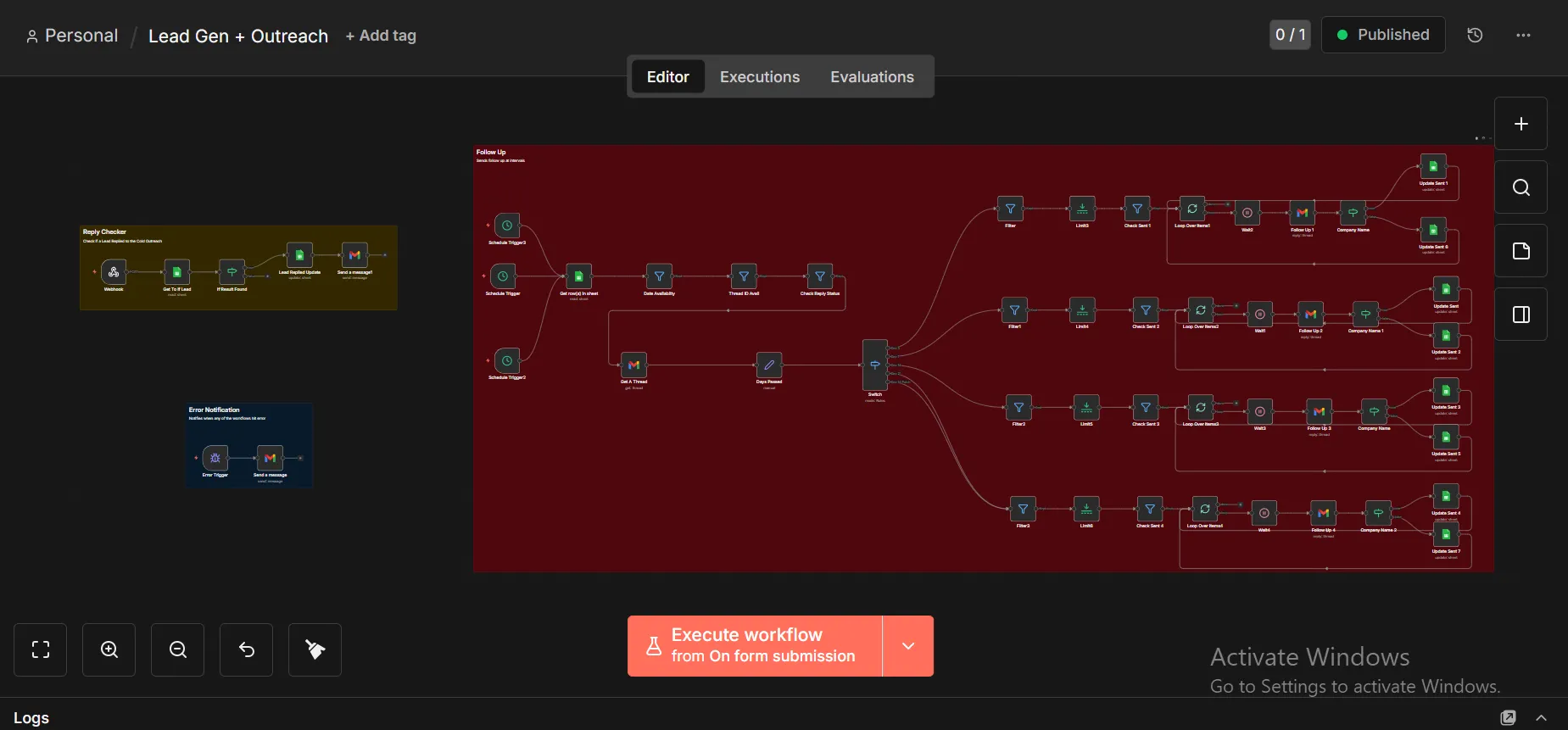Screen dimensions: 1568x730
Task: Open the Check Sent 2 filter node
Action: (1146, 310)
